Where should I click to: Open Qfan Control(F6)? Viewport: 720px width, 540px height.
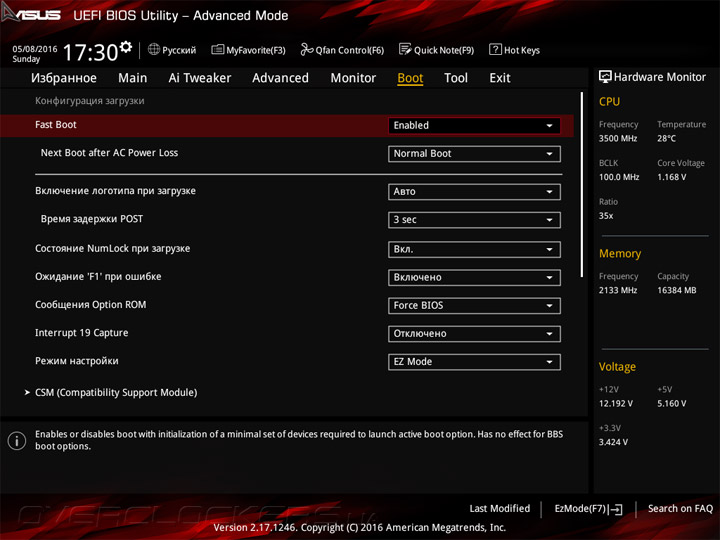(x=342, y=50)
